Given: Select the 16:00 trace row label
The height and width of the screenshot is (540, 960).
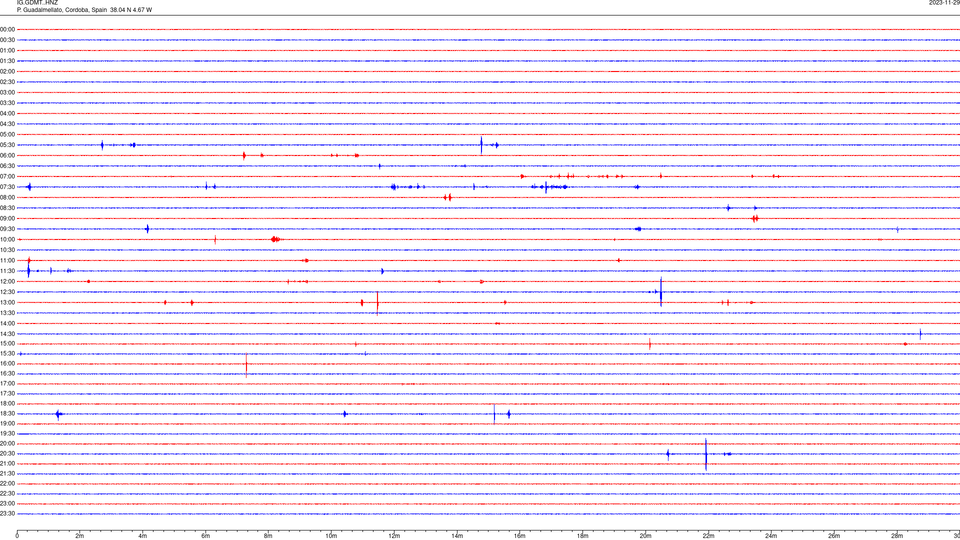Looking at the screenshot, I should click(x=7, y=364).
